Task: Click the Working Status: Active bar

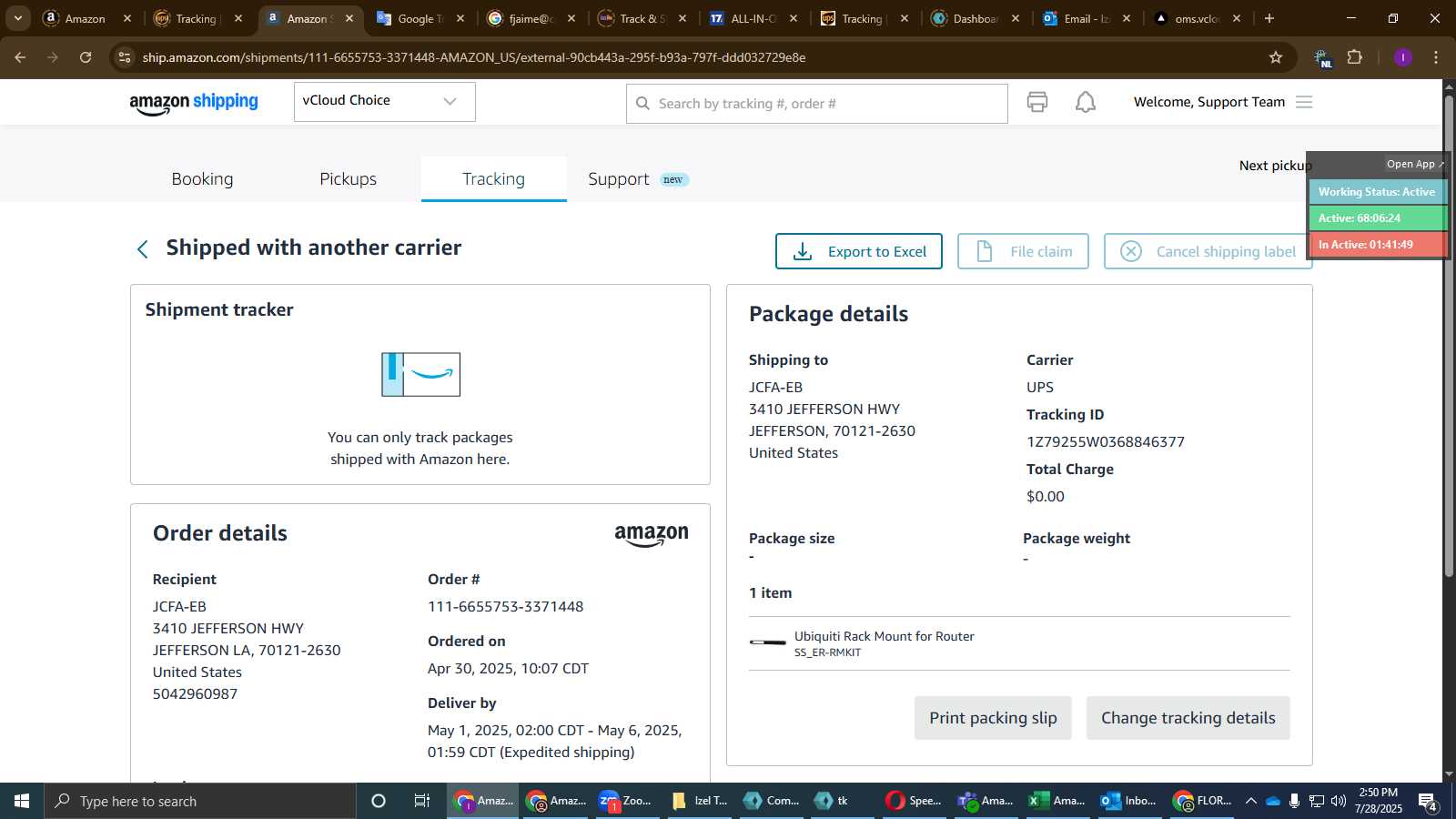Action: tap(1376, 192)
